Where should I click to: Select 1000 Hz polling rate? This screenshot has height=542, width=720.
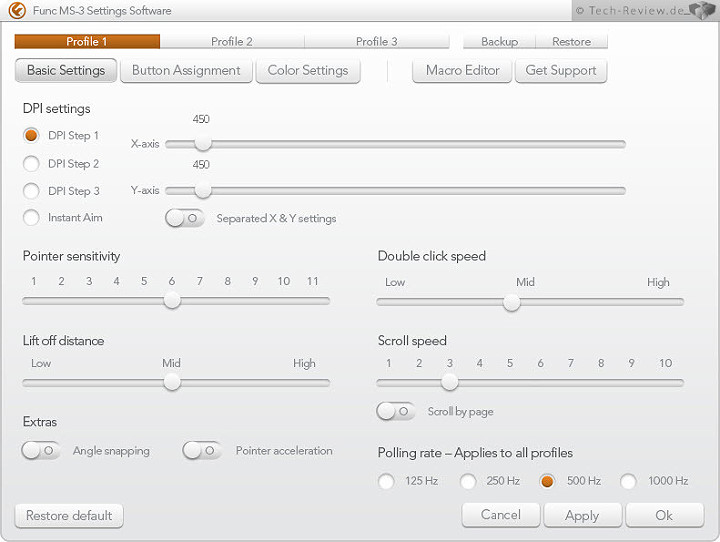pyautogui.click(x=628, y=481)
